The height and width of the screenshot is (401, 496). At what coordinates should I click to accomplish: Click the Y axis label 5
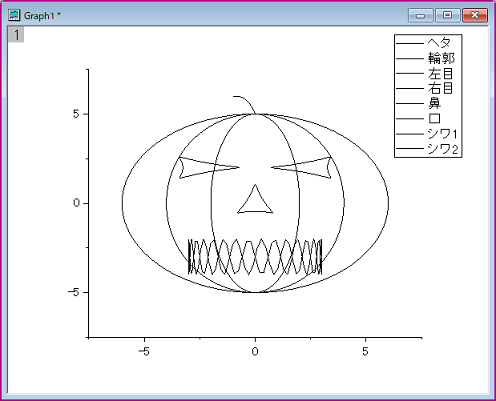[x=76, y=114]
